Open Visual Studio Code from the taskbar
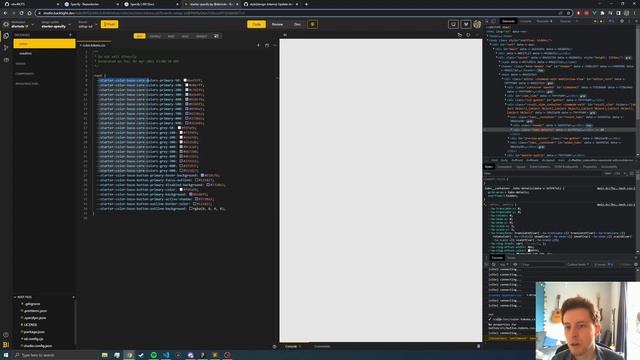 coord(166,355)
